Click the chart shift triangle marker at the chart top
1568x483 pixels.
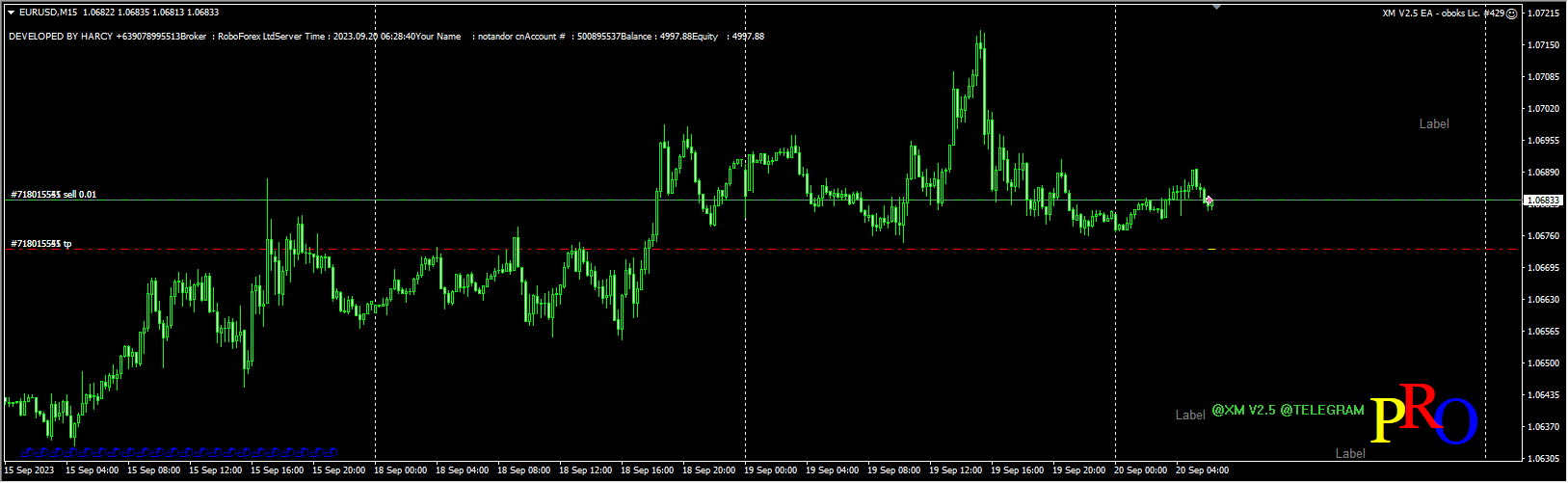pyautogui.click(x=1217, y=7)
